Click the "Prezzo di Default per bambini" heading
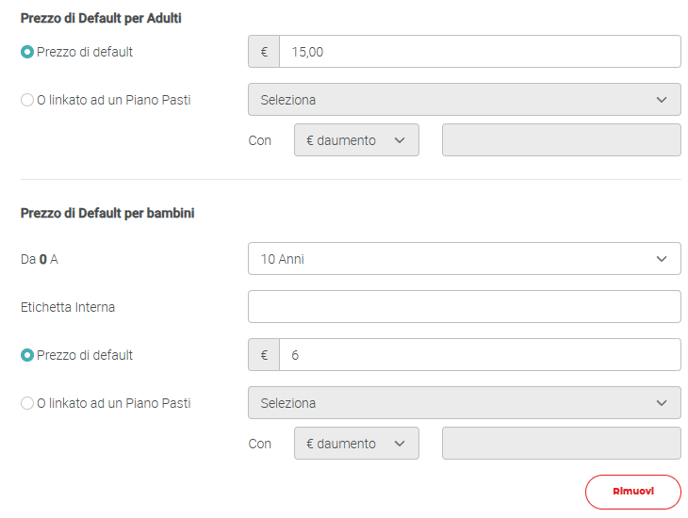This screenshot has width=688, height=518. (x=107, y=214)
